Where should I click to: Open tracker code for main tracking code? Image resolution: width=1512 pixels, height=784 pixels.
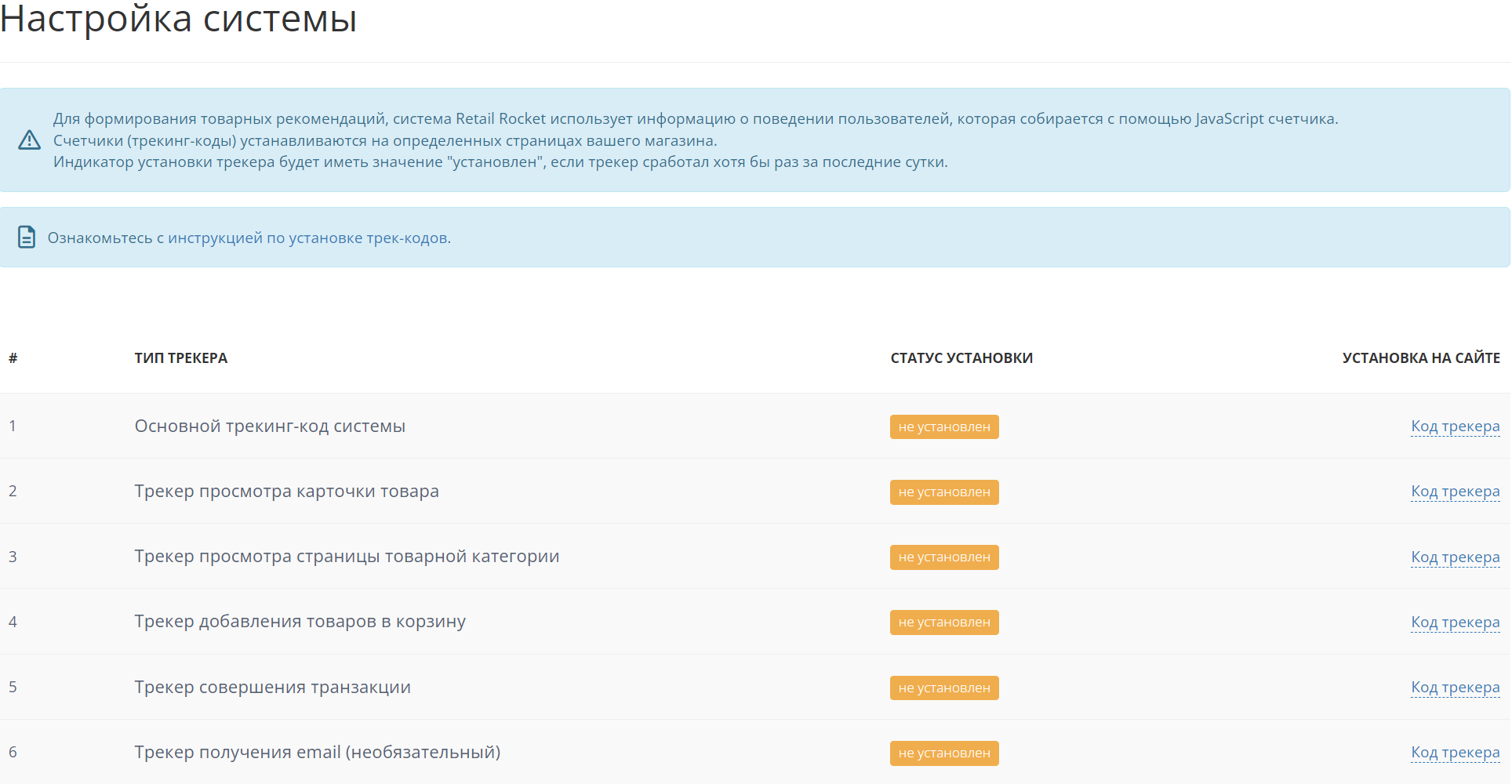[1455, 426]
